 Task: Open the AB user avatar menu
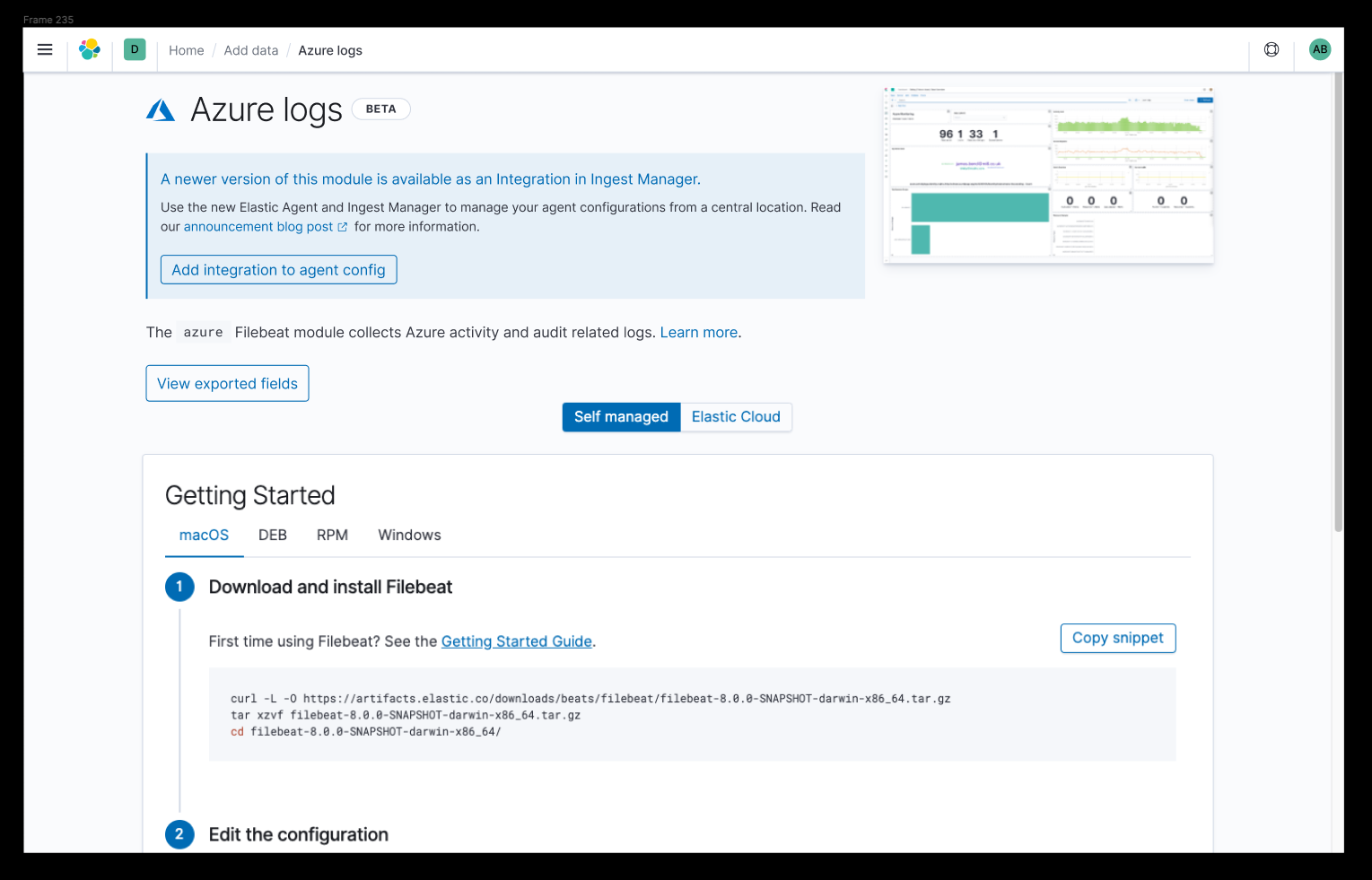pyautogui.click(x=1319, y=49)
